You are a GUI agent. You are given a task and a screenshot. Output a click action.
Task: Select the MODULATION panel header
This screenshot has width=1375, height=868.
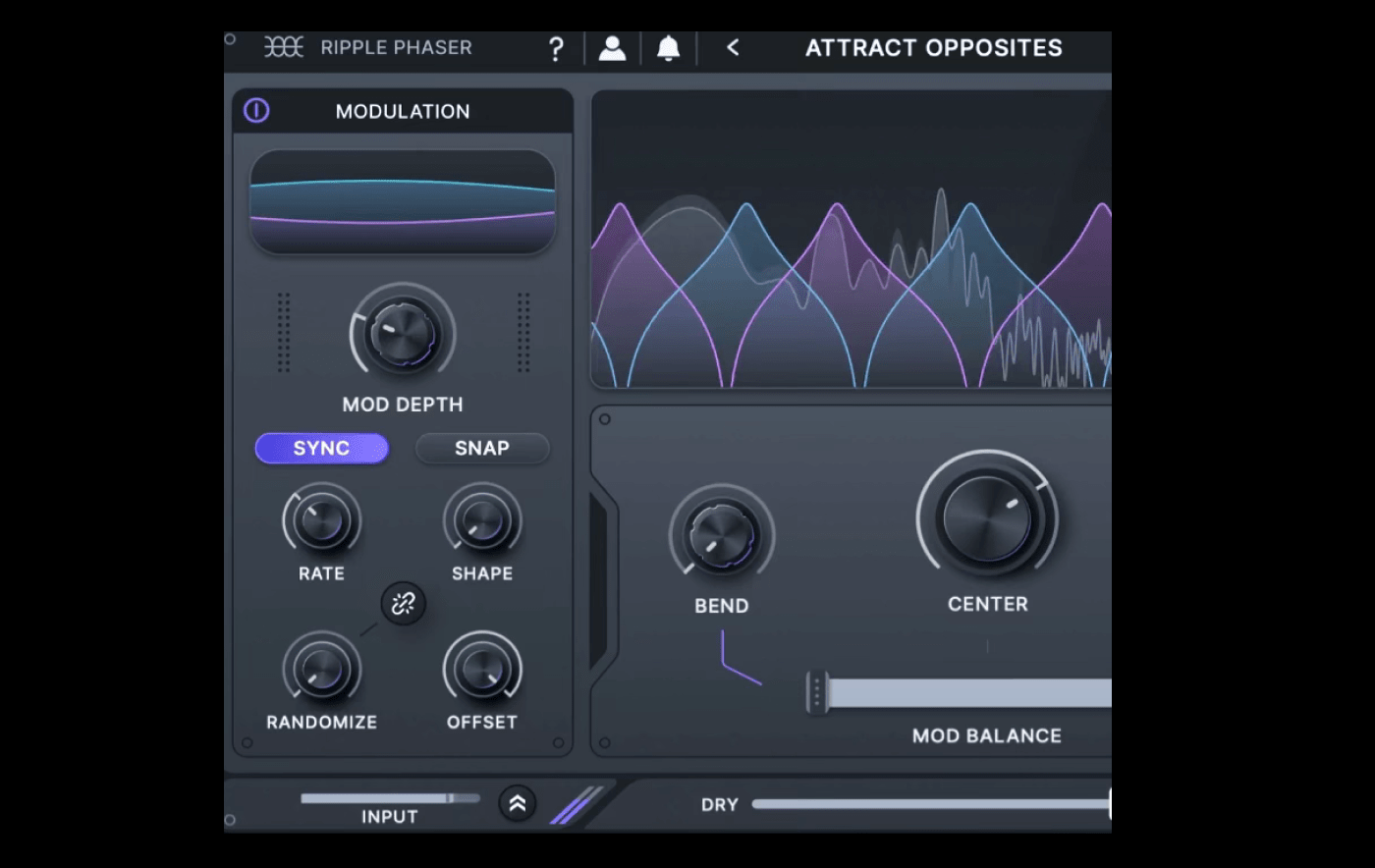403,111
